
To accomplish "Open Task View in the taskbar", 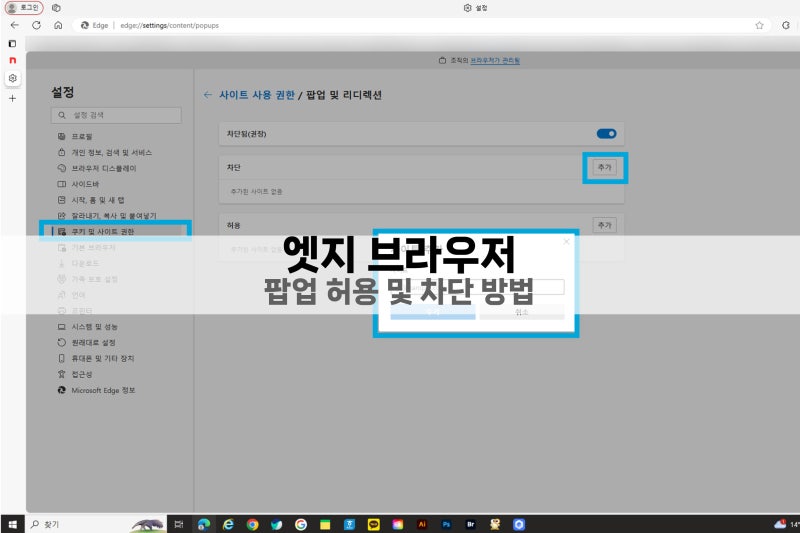I will (179, 524).
